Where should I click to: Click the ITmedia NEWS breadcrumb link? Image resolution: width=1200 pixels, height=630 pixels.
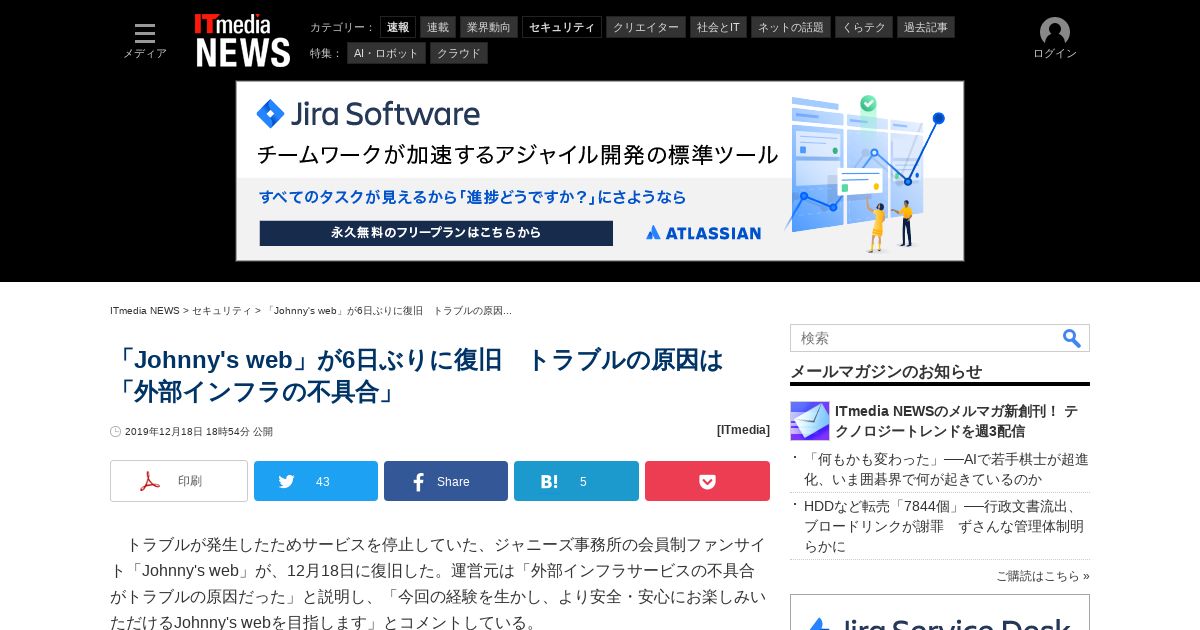point(145,311)
